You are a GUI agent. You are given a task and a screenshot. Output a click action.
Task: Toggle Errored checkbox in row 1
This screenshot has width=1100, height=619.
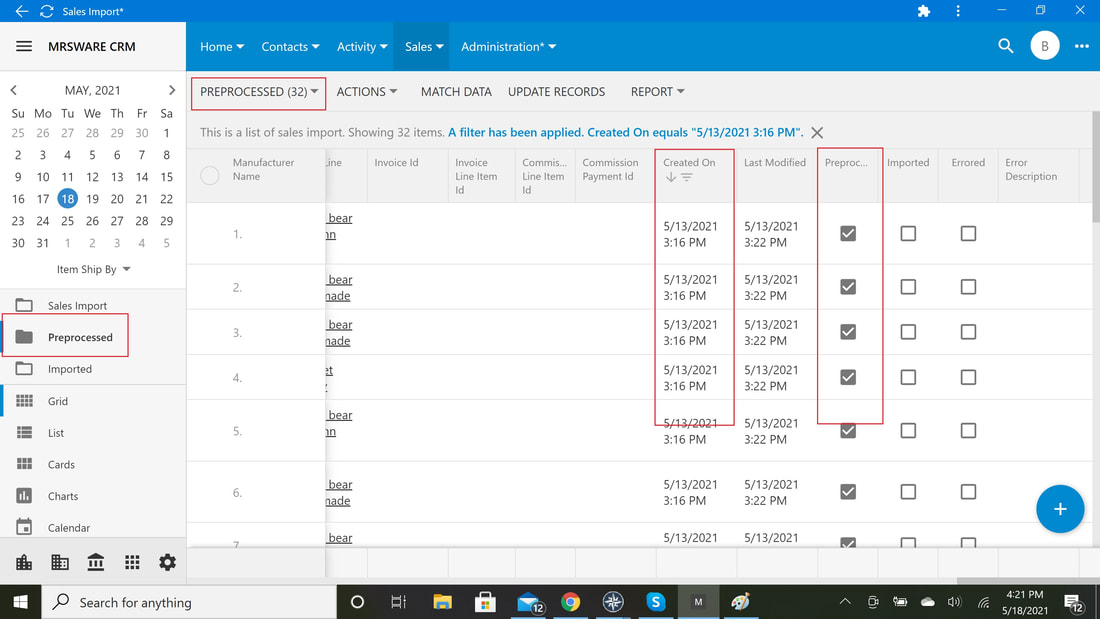(968, 233)
